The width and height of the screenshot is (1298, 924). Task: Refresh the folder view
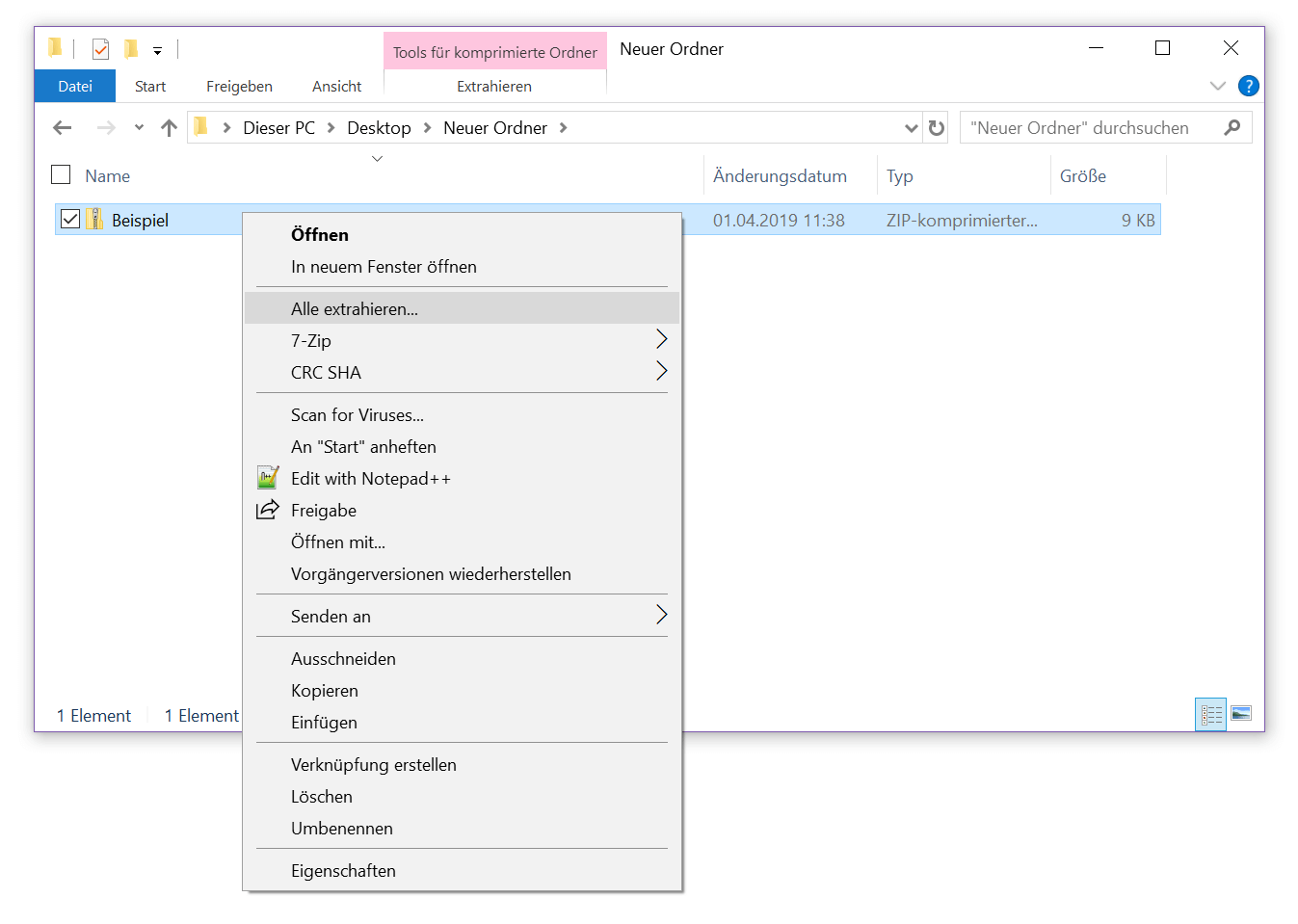click(936, 127)
